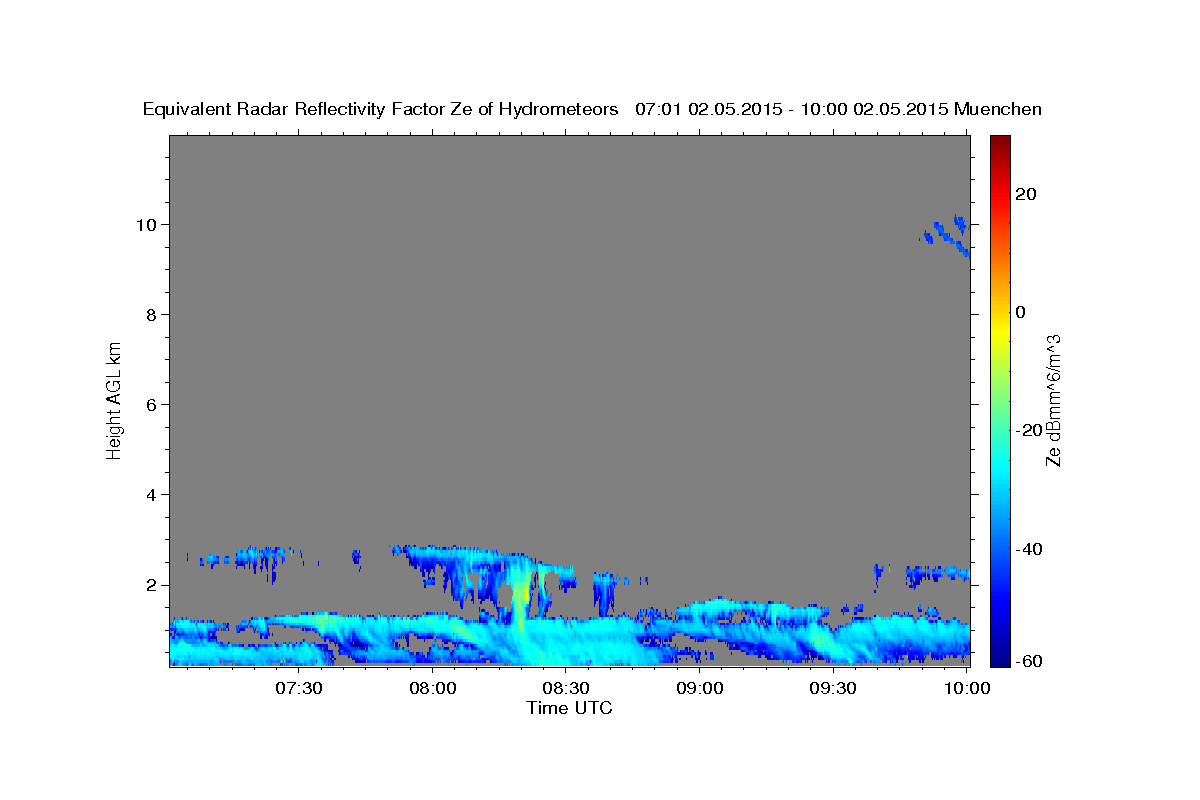Click the colorbar value -20
Screen dimensions: 1200x800
1027,430
